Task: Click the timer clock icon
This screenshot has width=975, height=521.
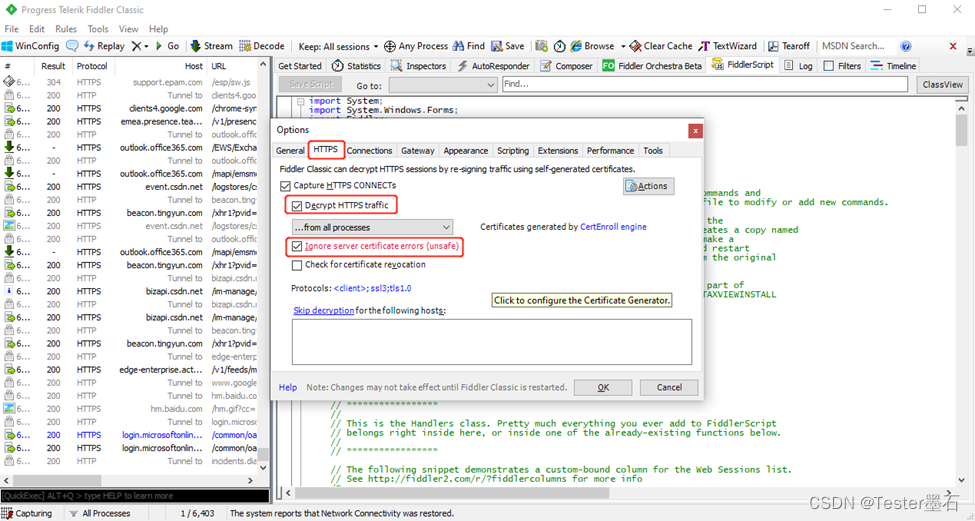Action: [560, 46]
